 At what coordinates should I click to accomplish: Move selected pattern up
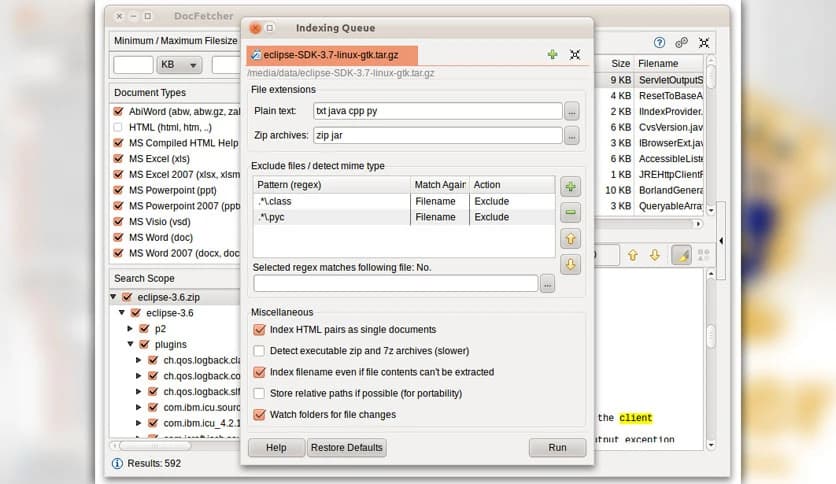[570, 239]
